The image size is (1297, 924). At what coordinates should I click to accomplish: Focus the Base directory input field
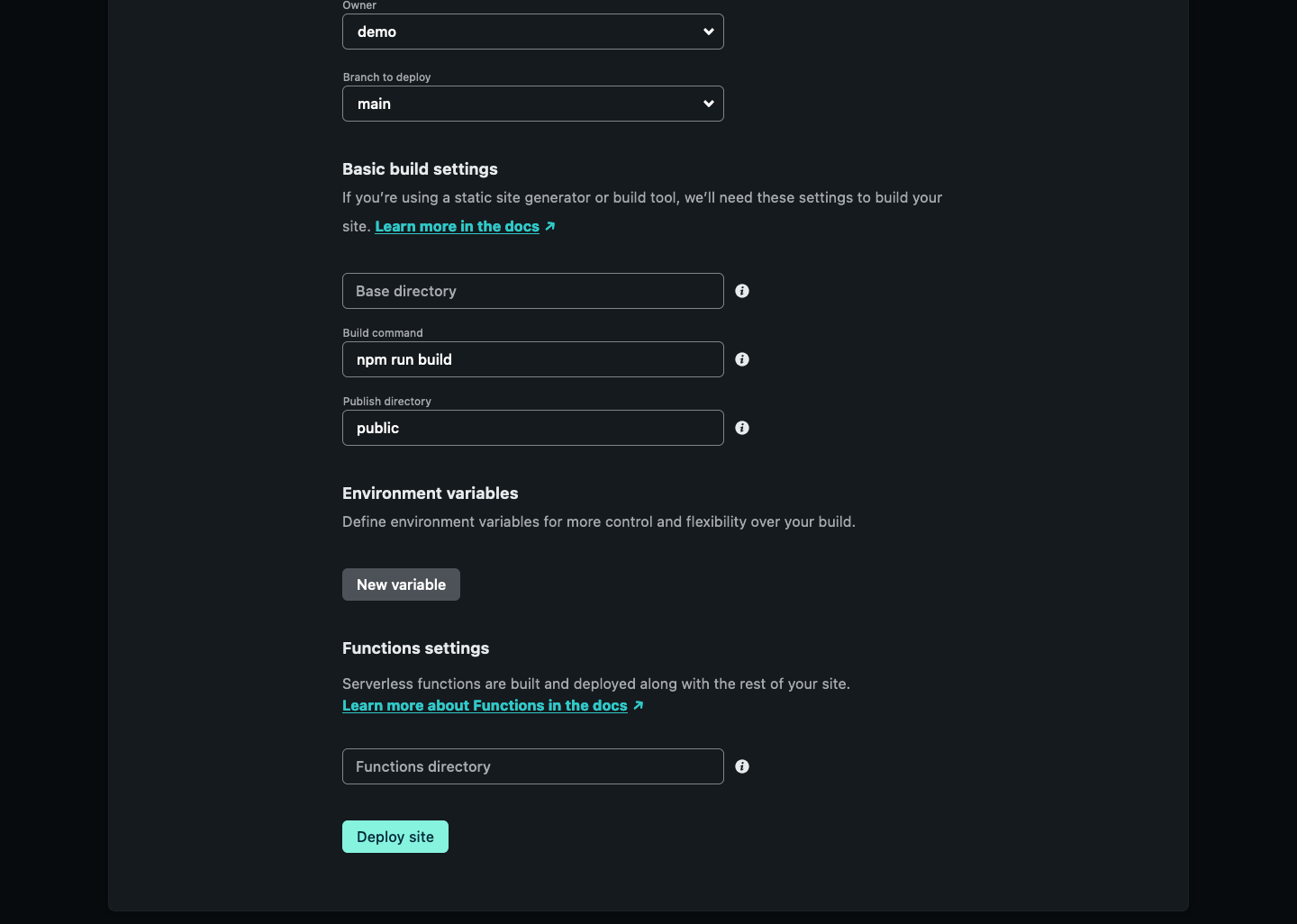pyautogui.click(x=532, y=291)
